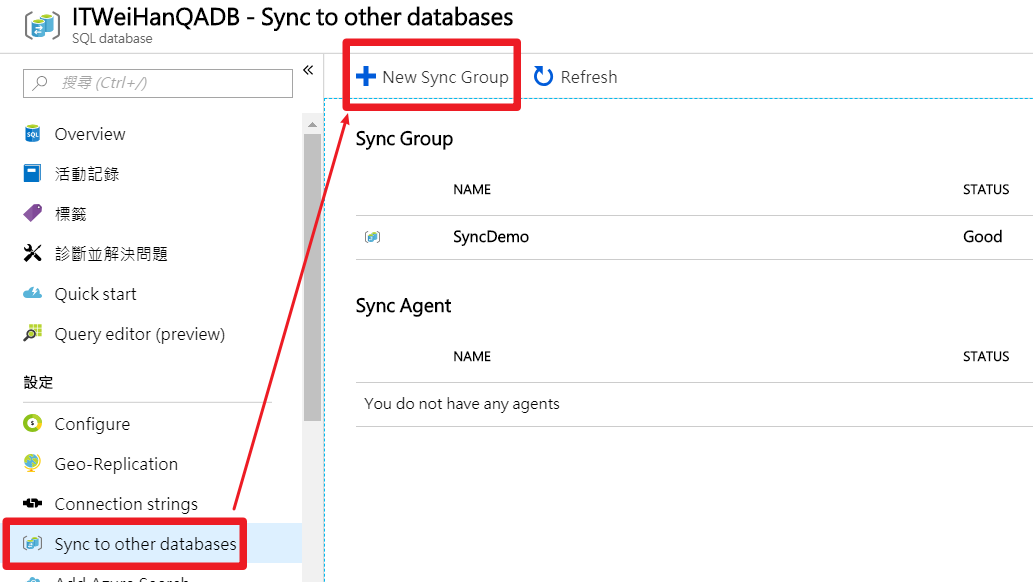Click the Refresh button label
This screenshot has height=582, width=1033.
coord(588,77)
